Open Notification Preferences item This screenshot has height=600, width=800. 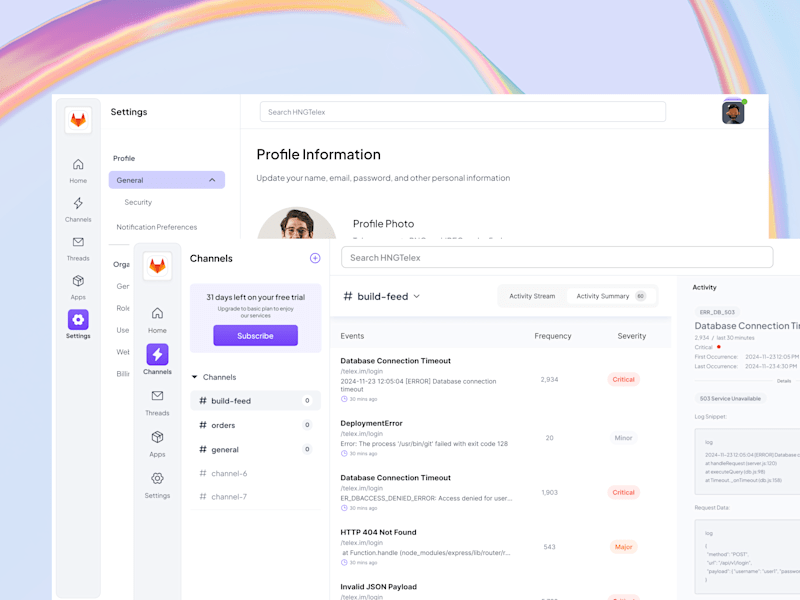(x=157, y=227)
